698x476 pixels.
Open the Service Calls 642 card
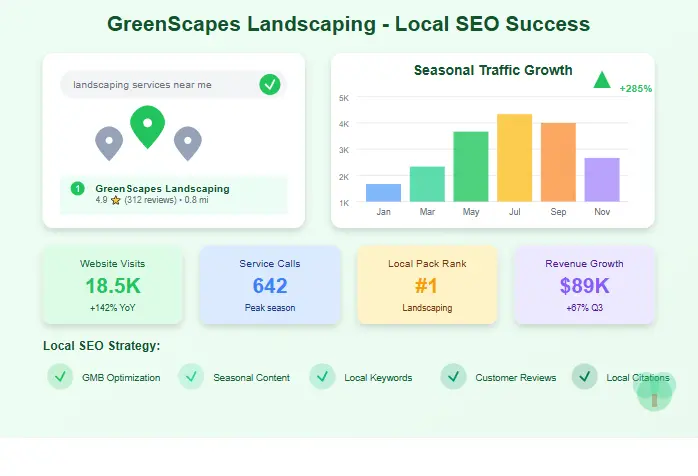pyautogui.click(x=269, y=285)
